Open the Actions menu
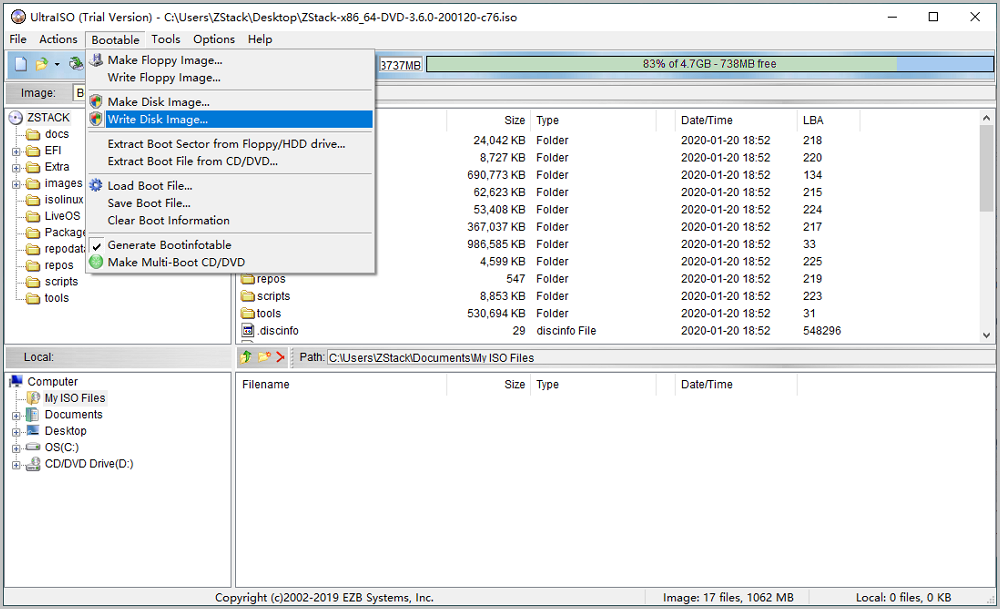 58,40
